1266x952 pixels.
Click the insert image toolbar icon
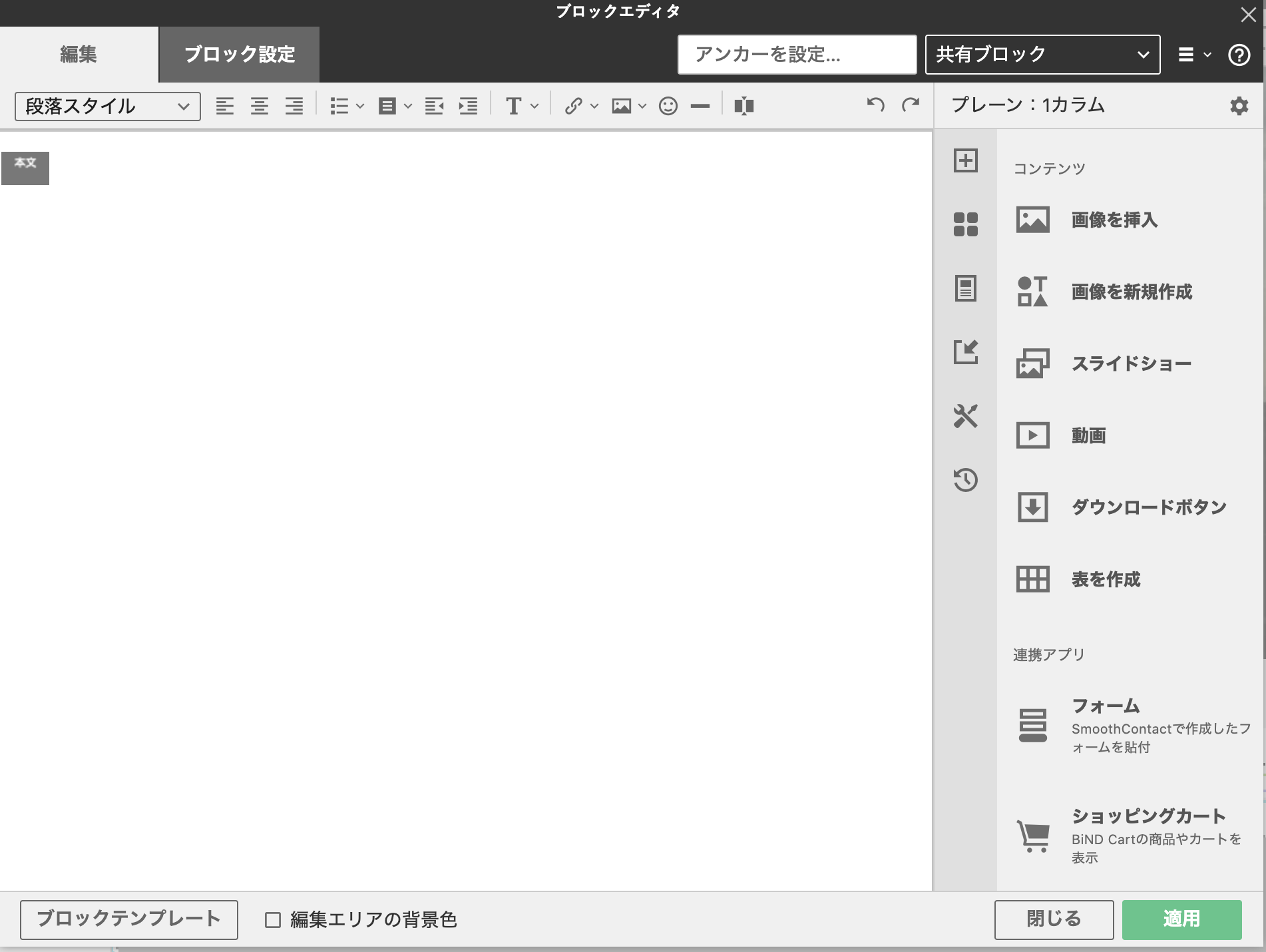point(622,106)
